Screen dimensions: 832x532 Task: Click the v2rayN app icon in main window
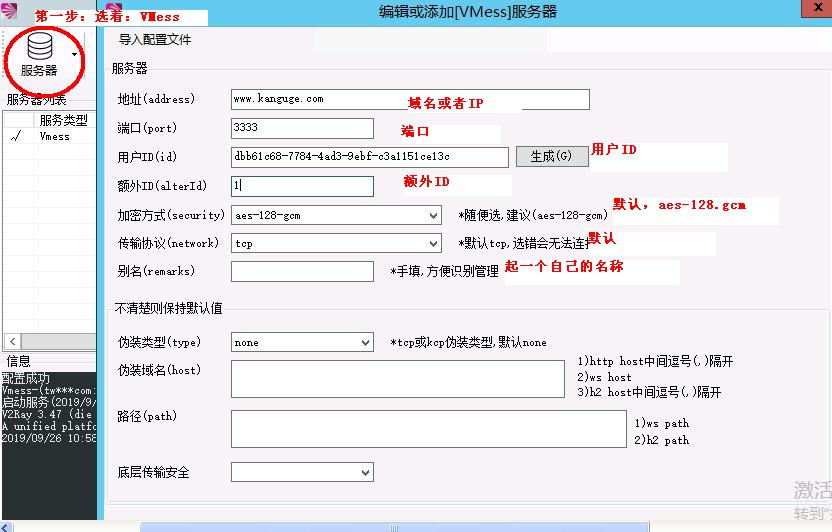point(9,9)
